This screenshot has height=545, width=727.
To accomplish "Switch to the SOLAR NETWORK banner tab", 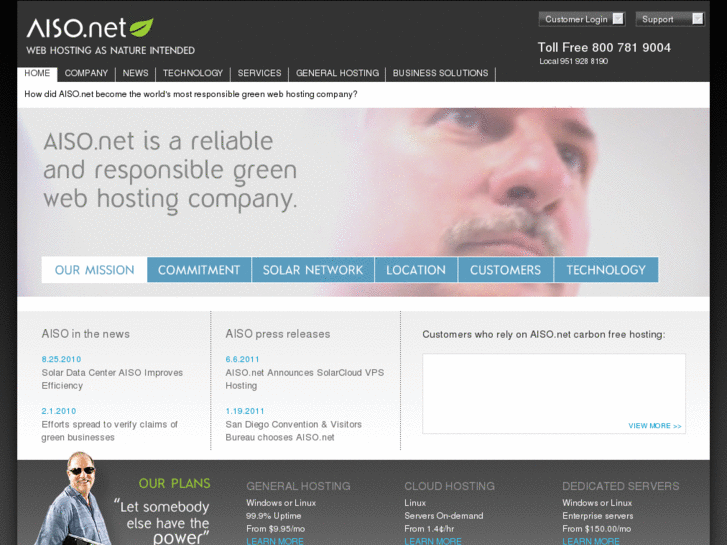I will point(313,270).
